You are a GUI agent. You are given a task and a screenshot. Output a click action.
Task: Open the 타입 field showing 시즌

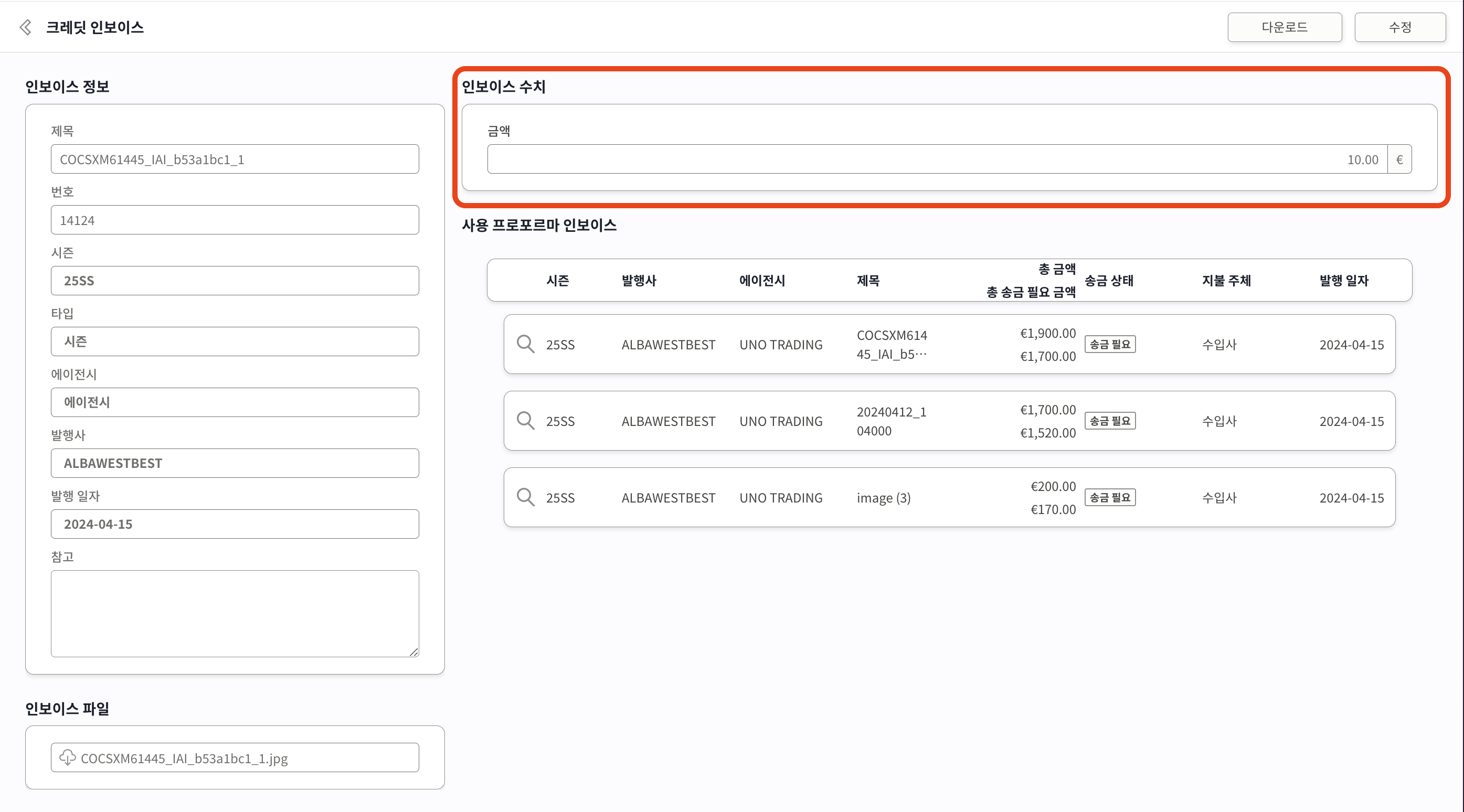[x=235, y=341]
